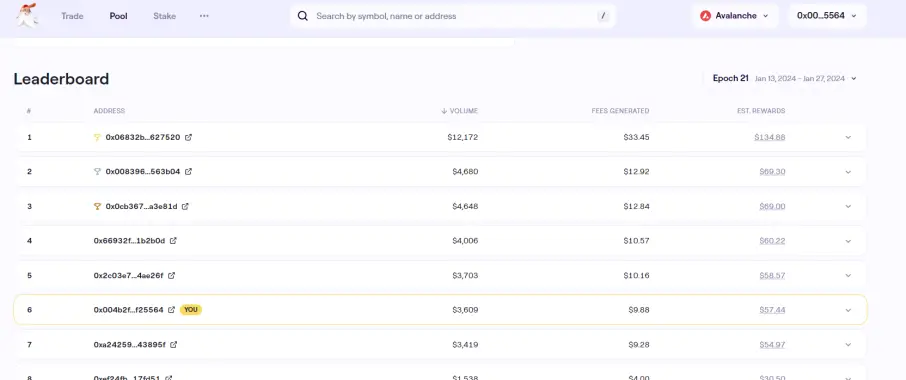Select address 0x06832b...627520
This screenshot has height=380, width=906.
coord(143,137)
